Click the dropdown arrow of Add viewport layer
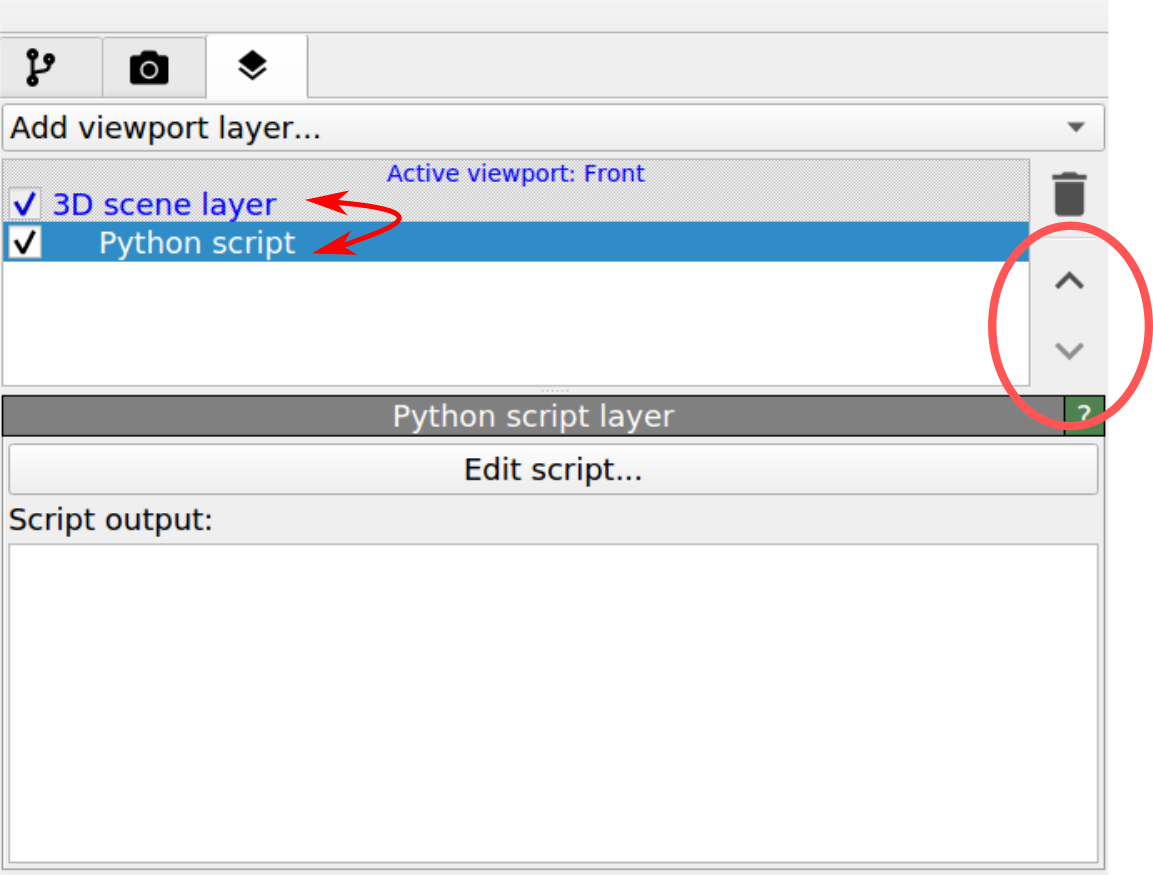The width and height of the screenshot is (1153, 875). coord(1076,128)
